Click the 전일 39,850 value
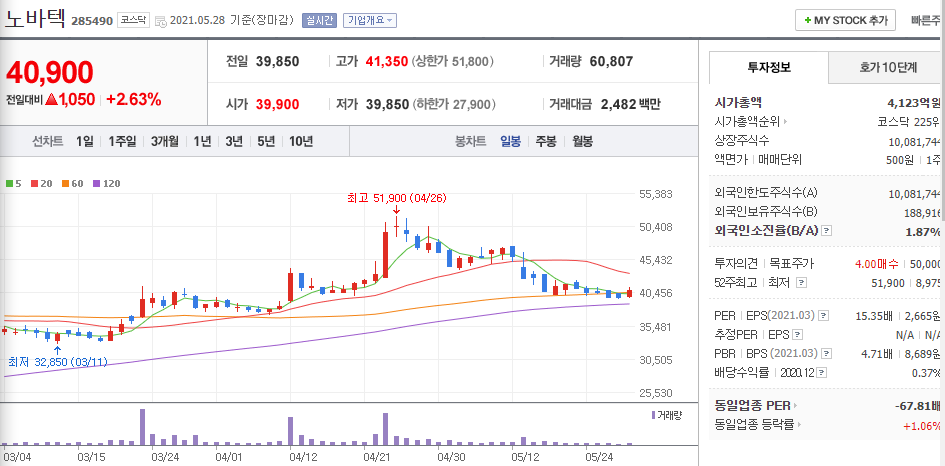 click(277, 61)
